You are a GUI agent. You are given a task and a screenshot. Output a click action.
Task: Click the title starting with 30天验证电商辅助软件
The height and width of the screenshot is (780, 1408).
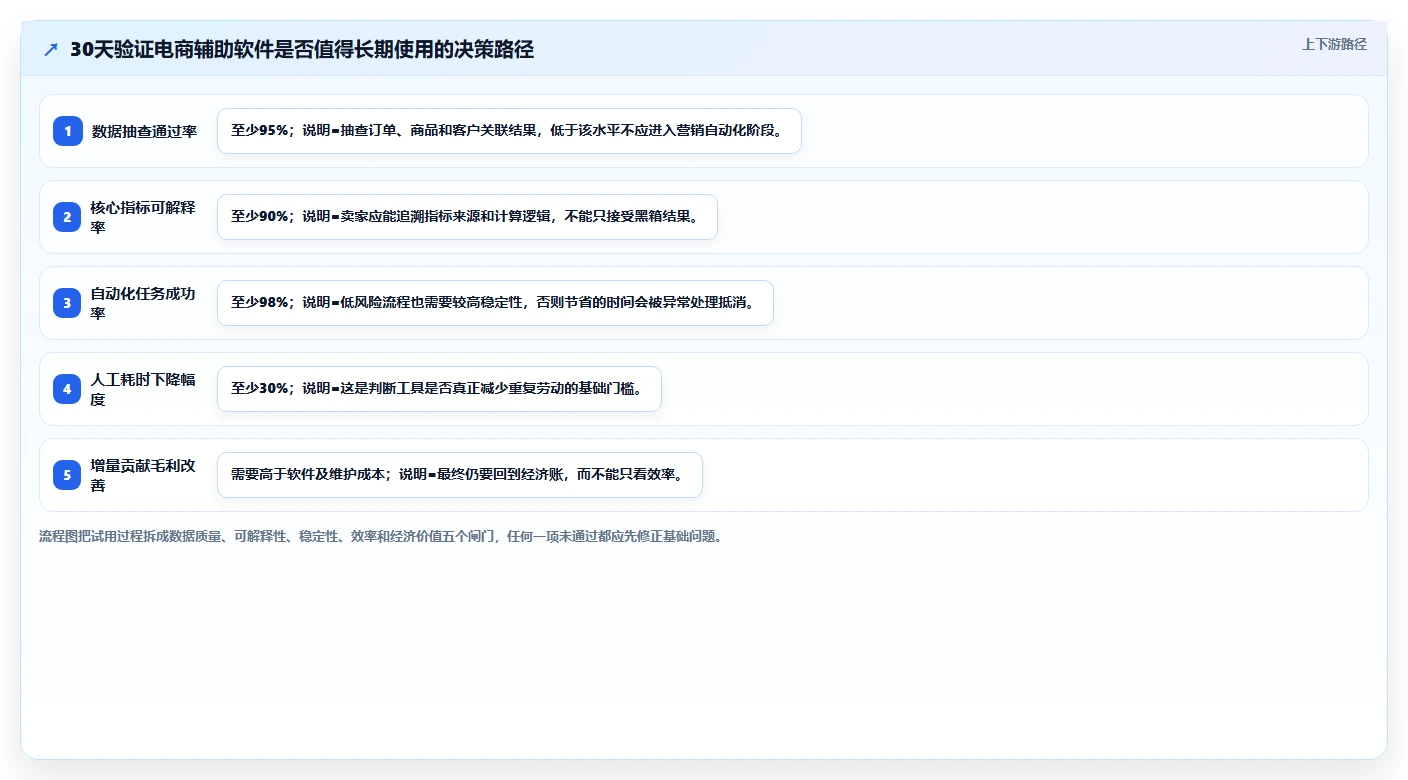[x=302, y=50]
